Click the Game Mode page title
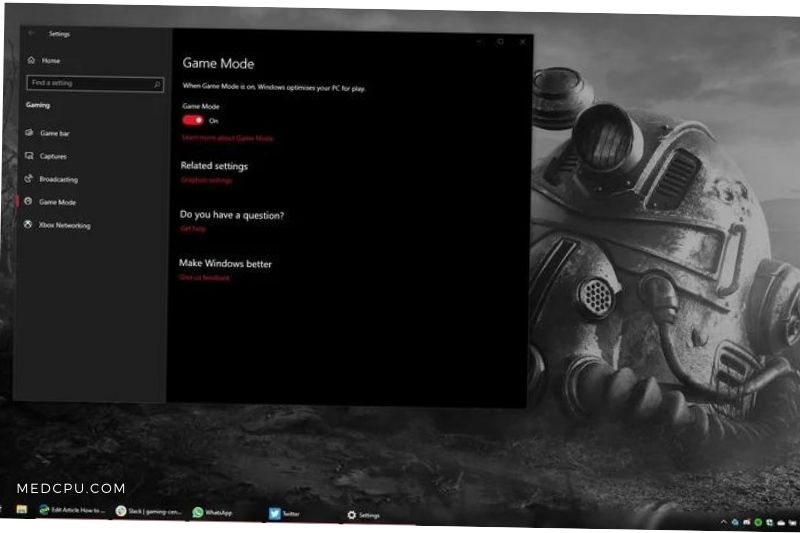Screen dimensions: 800x533 coord(218,63)
